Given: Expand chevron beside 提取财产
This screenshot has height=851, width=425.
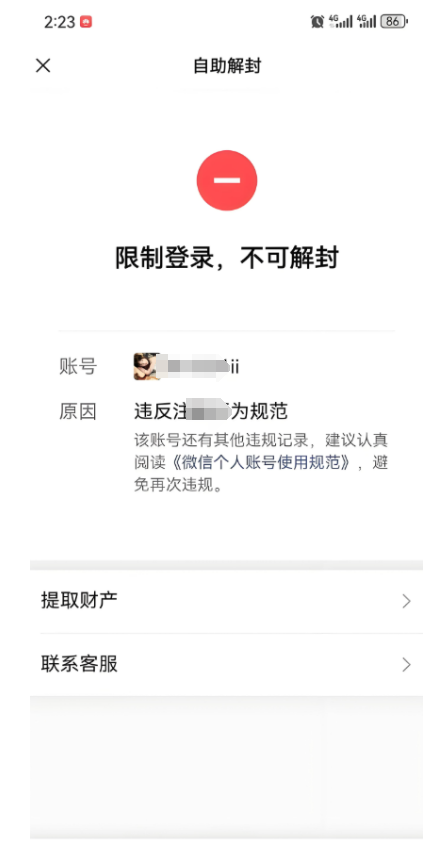Looking at the screenshot, I should tap(406, 601).
